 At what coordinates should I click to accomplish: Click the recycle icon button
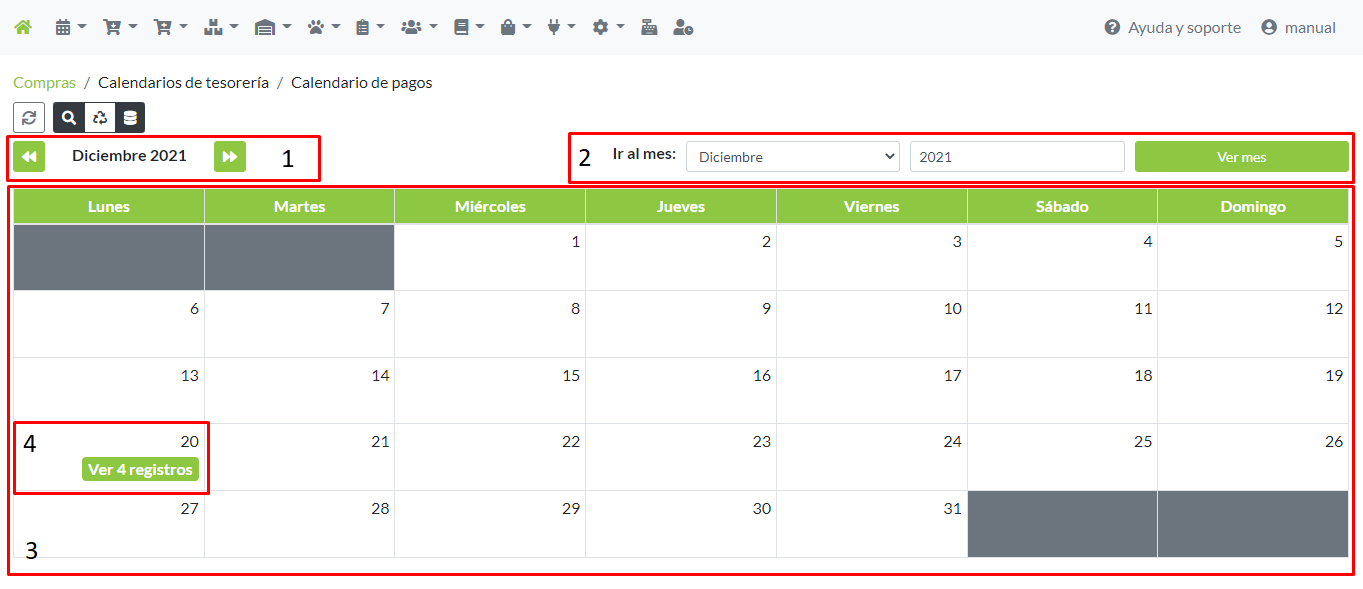(99, 117)
